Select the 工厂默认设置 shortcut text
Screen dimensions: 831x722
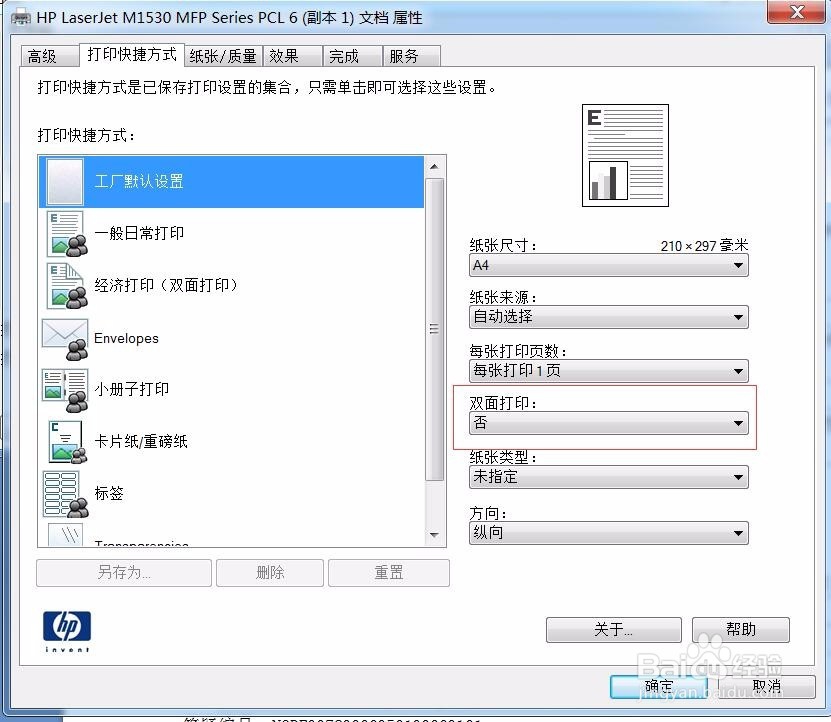139,181
